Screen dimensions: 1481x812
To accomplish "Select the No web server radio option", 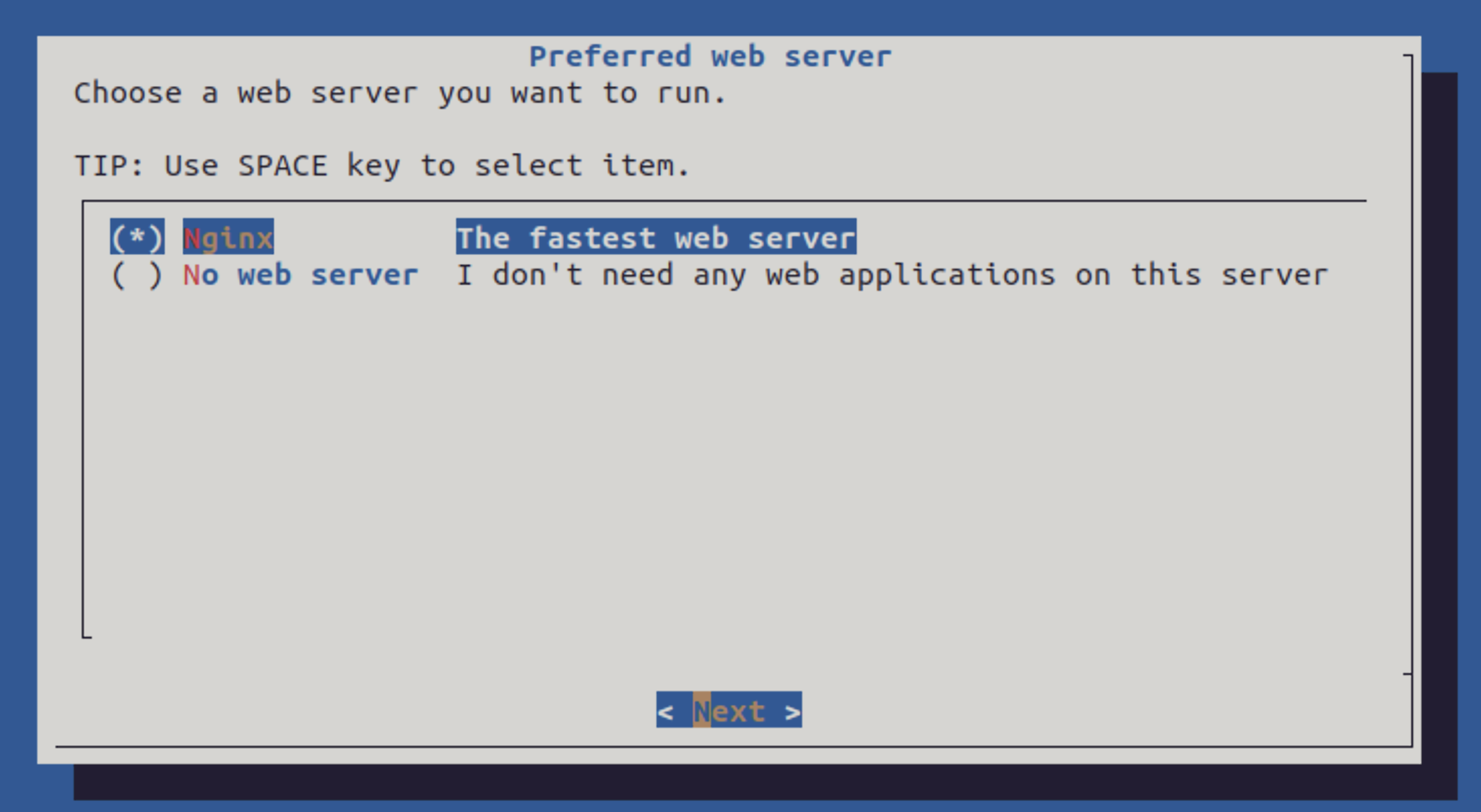I will pos(137,274).
